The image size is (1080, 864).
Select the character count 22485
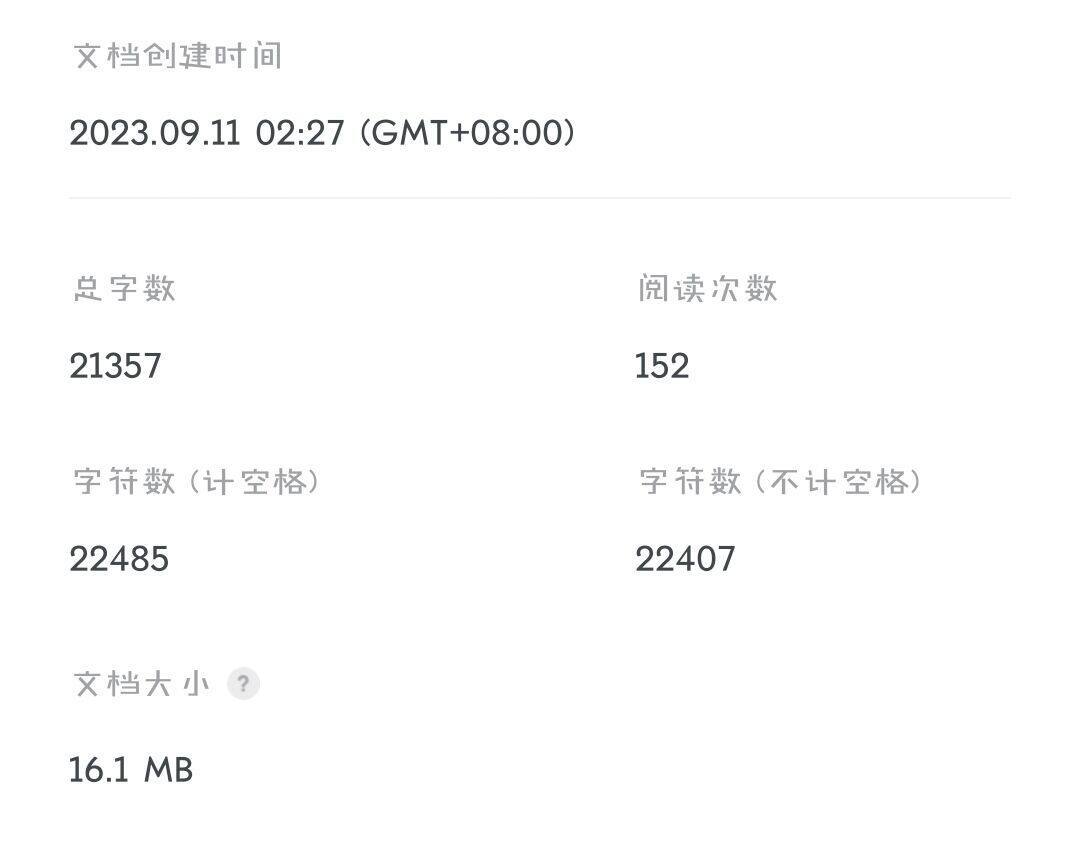[x=119, y=558]
